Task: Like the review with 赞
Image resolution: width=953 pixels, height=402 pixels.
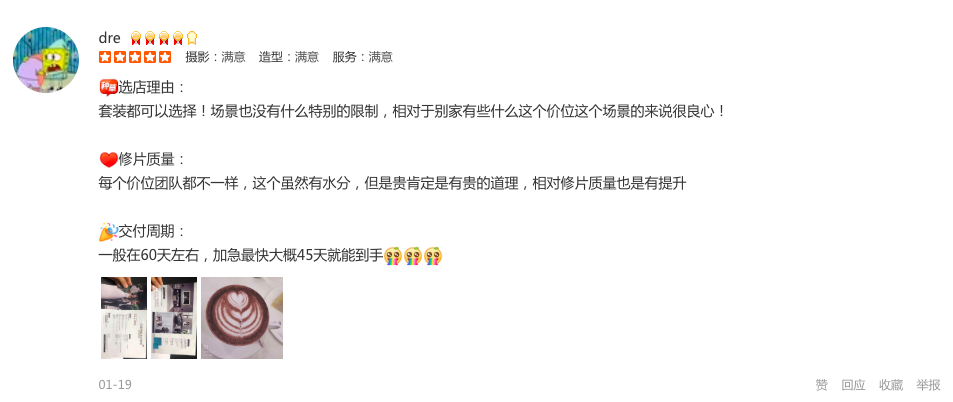Action: click(x=822, y=385)
